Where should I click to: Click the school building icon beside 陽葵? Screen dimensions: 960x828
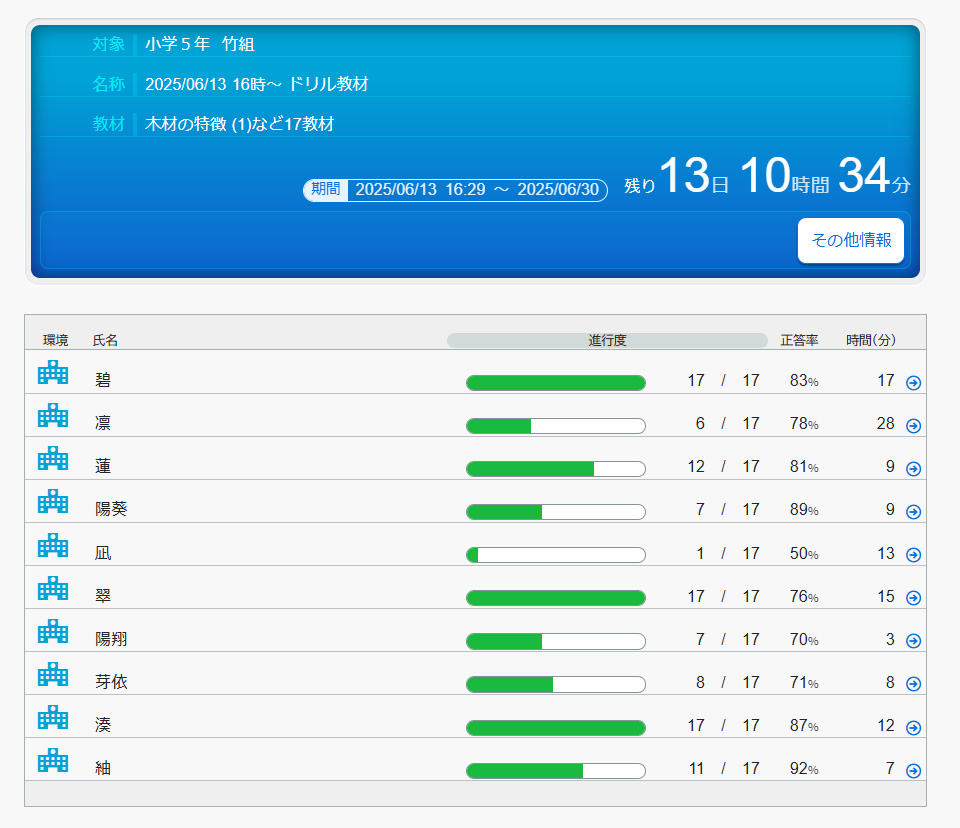coord(53,502)
